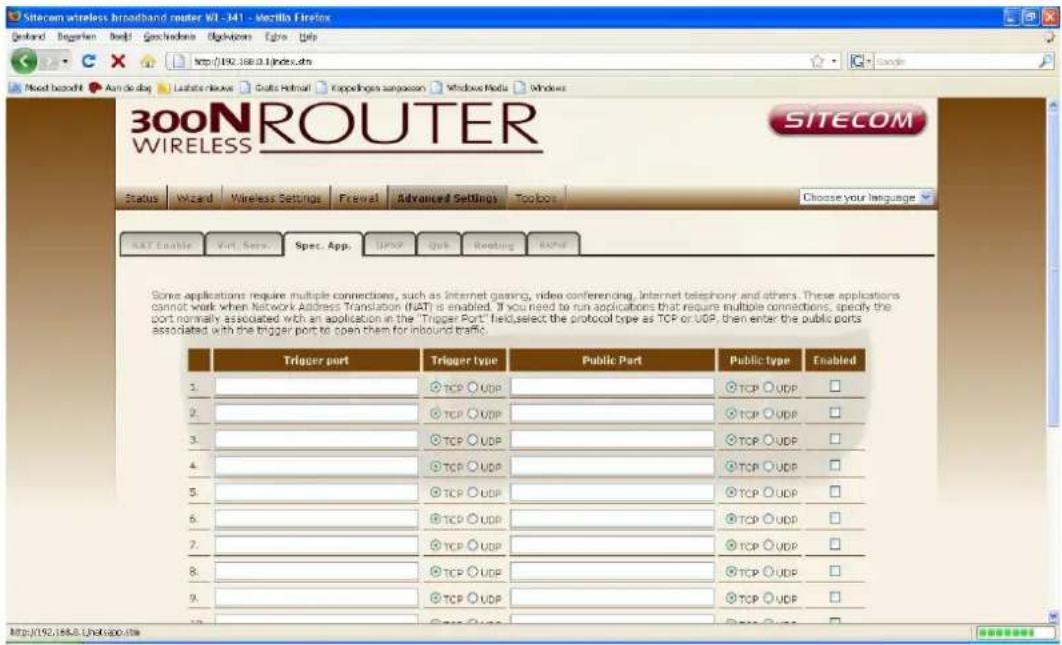Viewport: 1062px width, 645px height.
Task: Click the Trigger port field in row 5
Action: click(316, 493)
